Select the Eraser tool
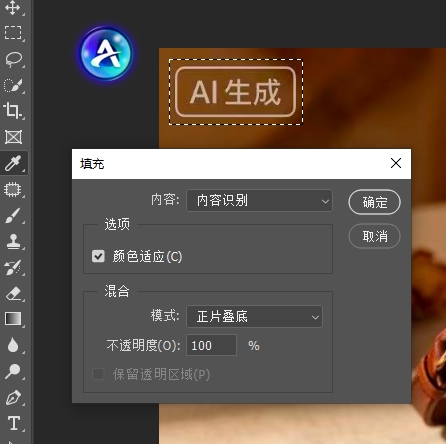446x444 pixels. point(13,294)
